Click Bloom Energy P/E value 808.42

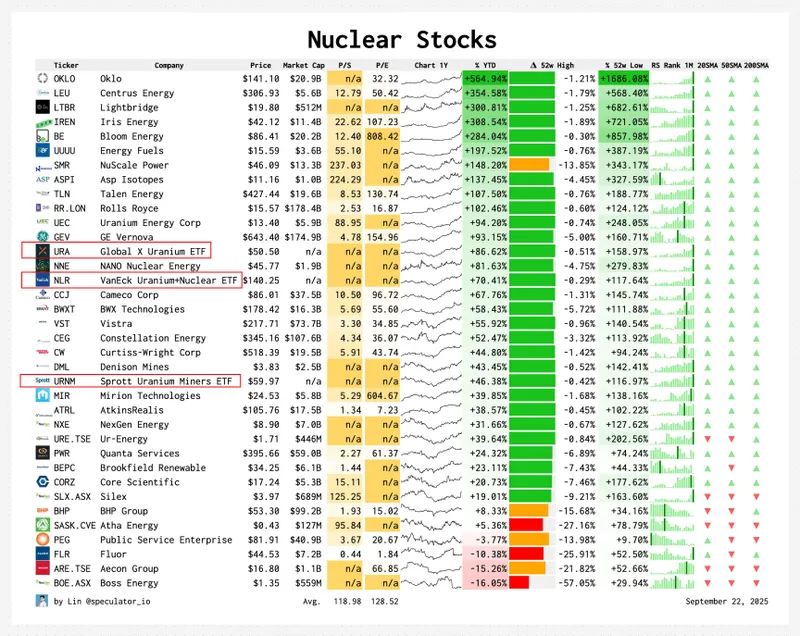point(382,136)
